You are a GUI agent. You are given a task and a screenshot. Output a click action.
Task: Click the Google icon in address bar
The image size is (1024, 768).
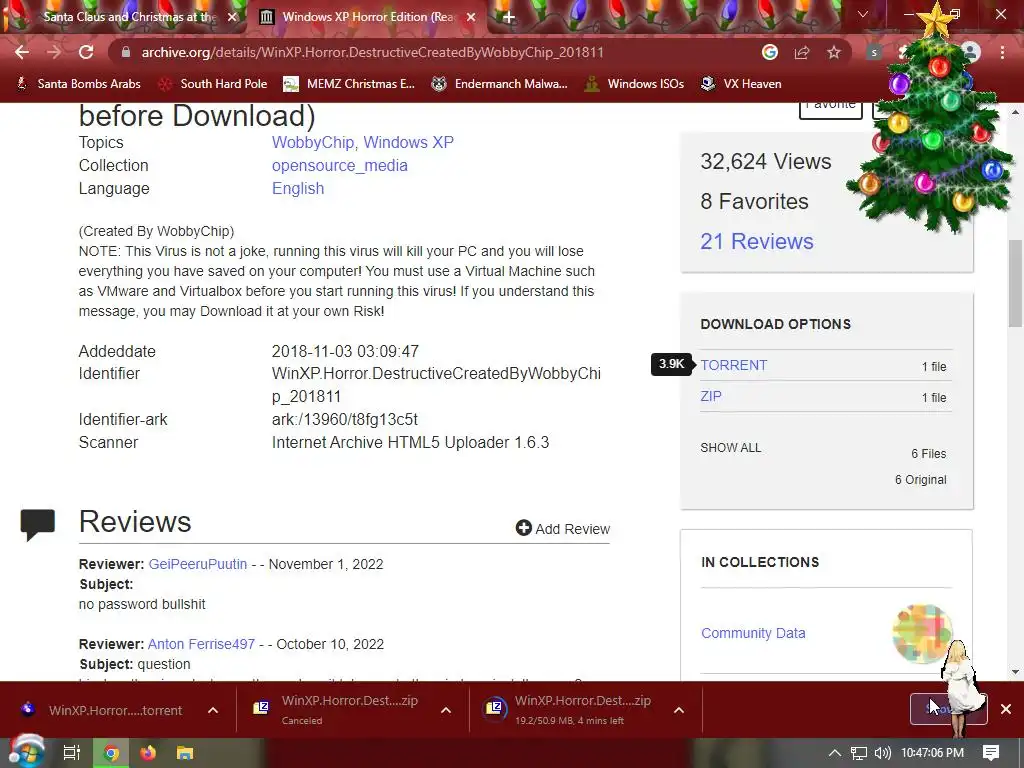770,52
